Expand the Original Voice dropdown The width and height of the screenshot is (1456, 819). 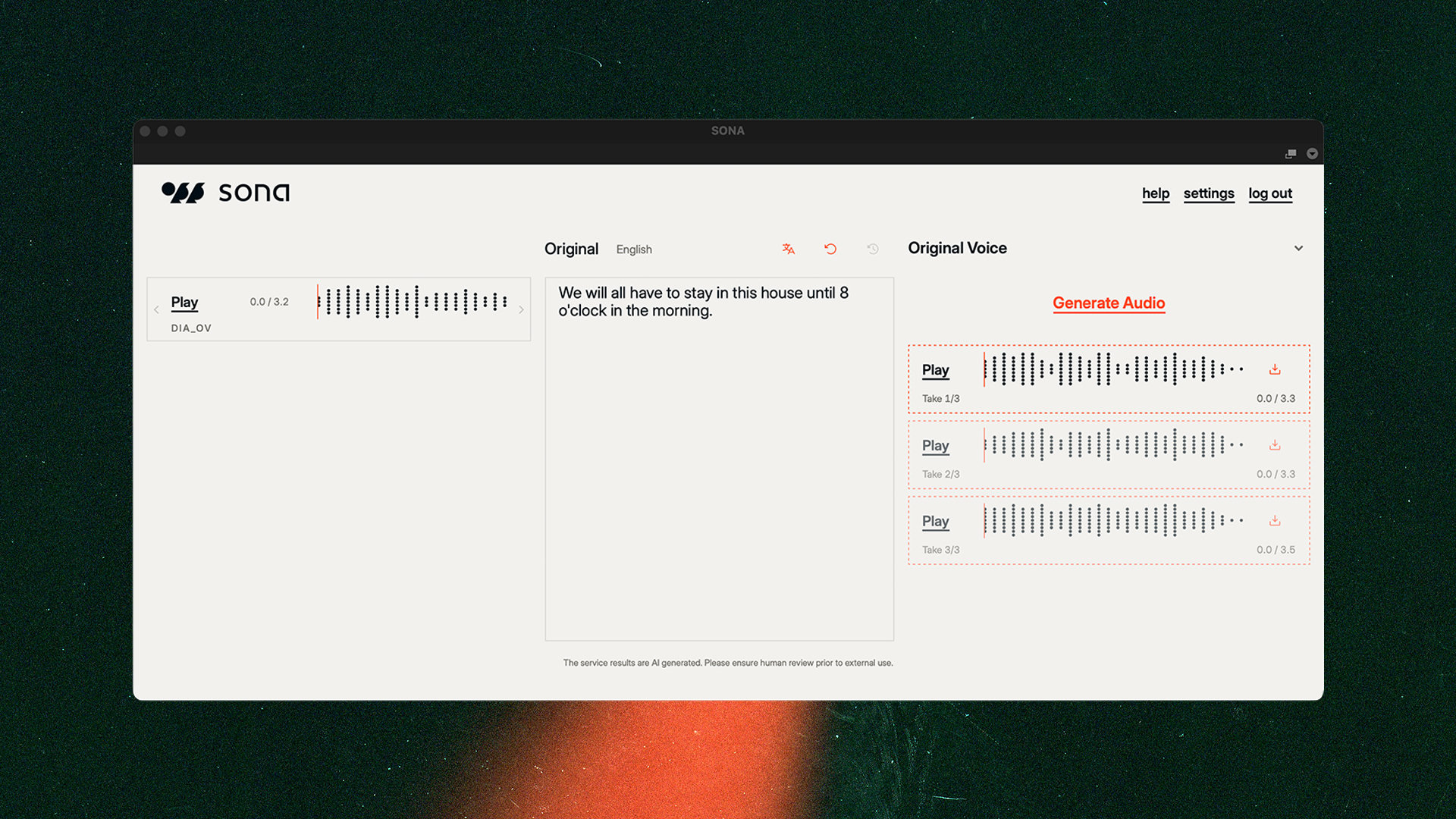coord(1298,248)
